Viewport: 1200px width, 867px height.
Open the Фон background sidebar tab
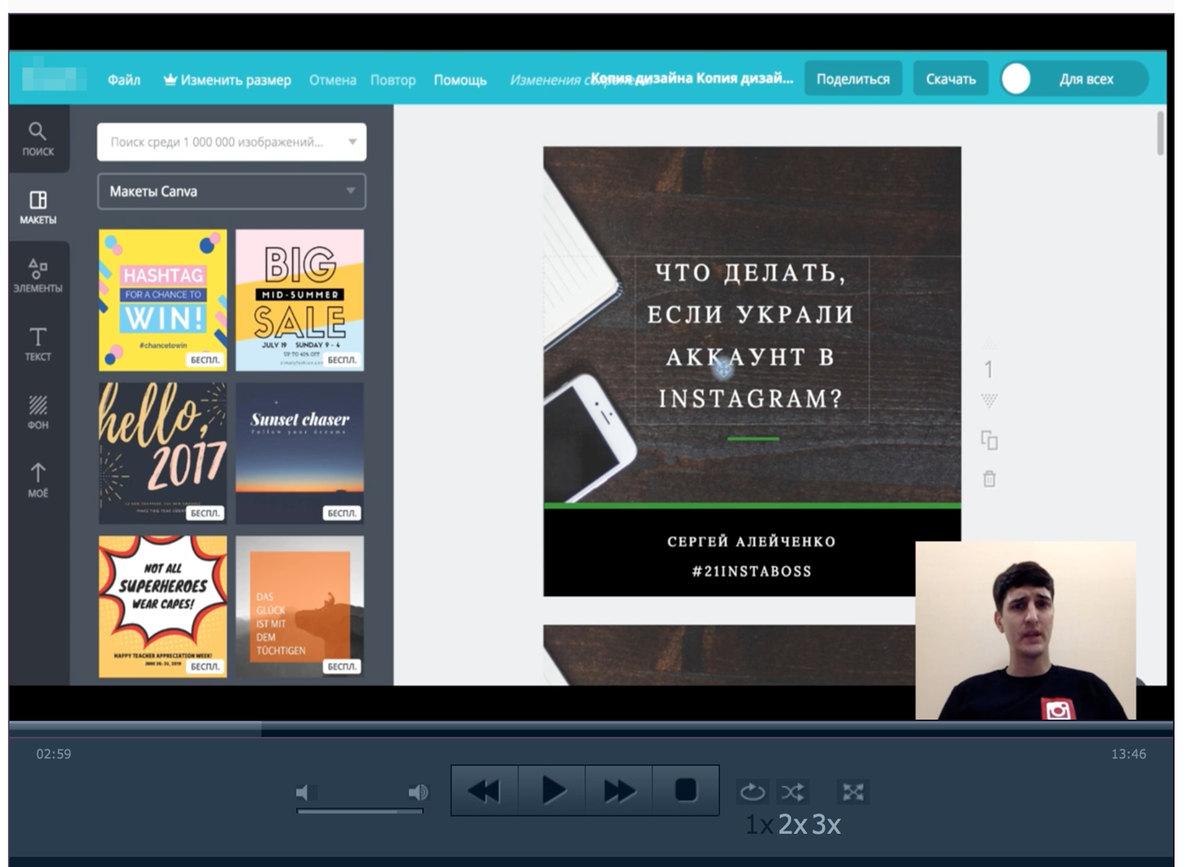(x=38, y=412)
